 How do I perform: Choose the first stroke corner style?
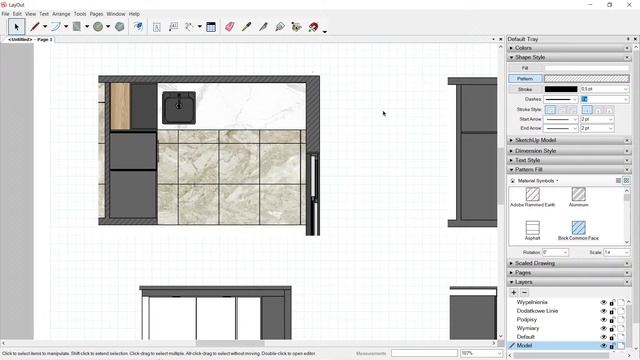click(x=550, y=110)
